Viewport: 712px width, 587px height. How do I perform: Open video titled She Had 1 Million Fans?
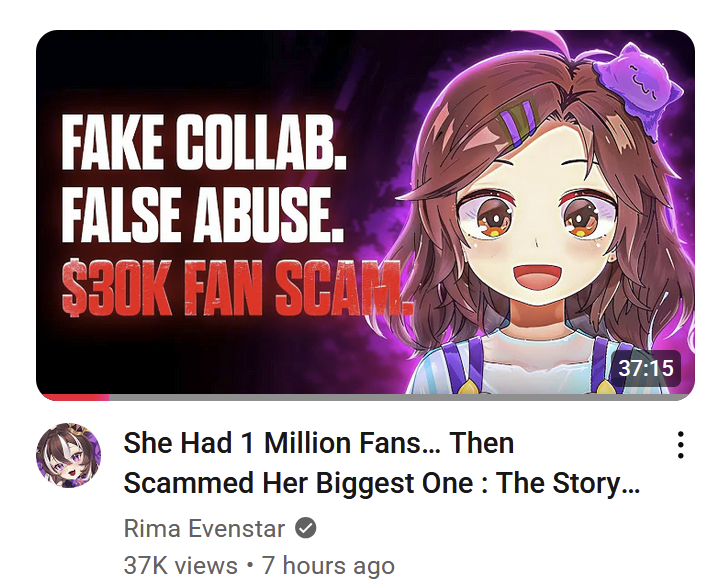tap(381, 463)
